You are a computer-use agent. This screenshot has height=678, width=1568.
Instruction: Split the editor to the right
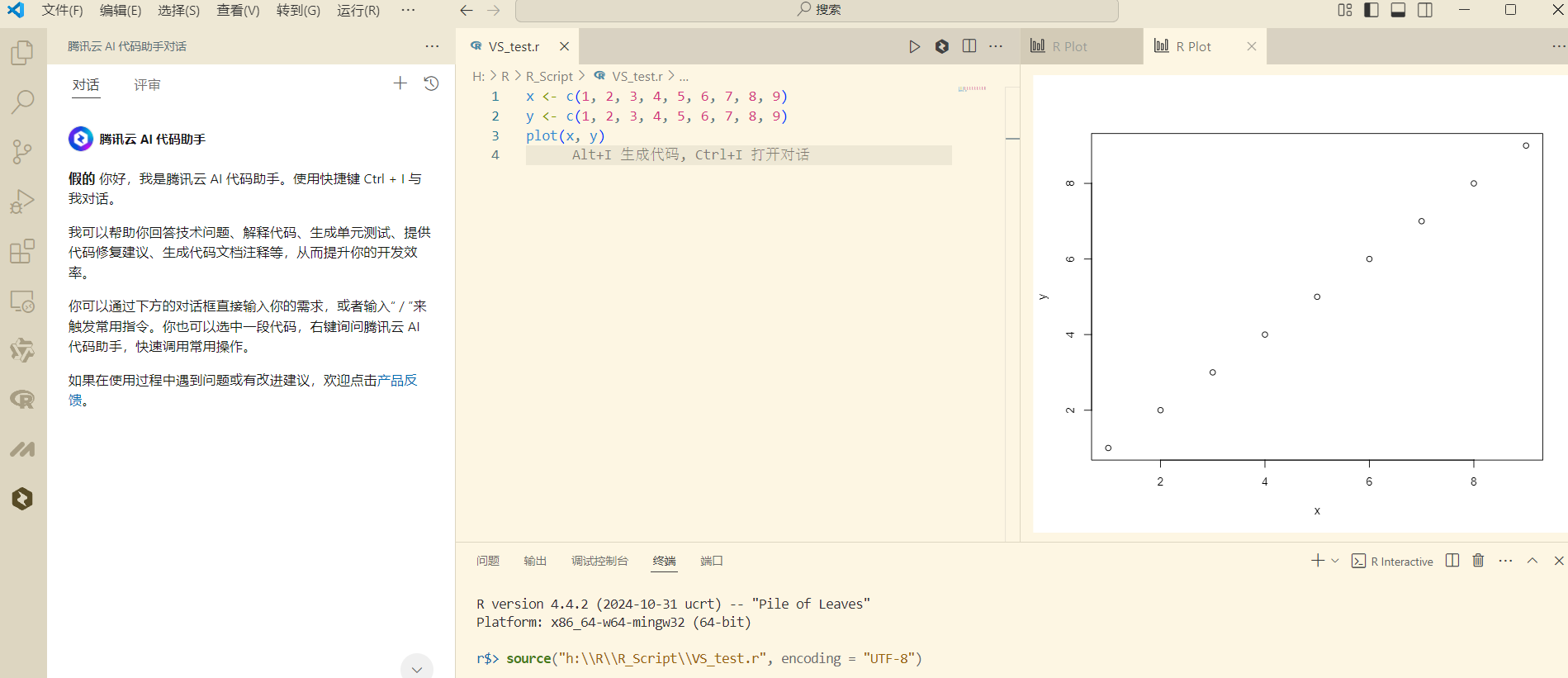[969, 46]
